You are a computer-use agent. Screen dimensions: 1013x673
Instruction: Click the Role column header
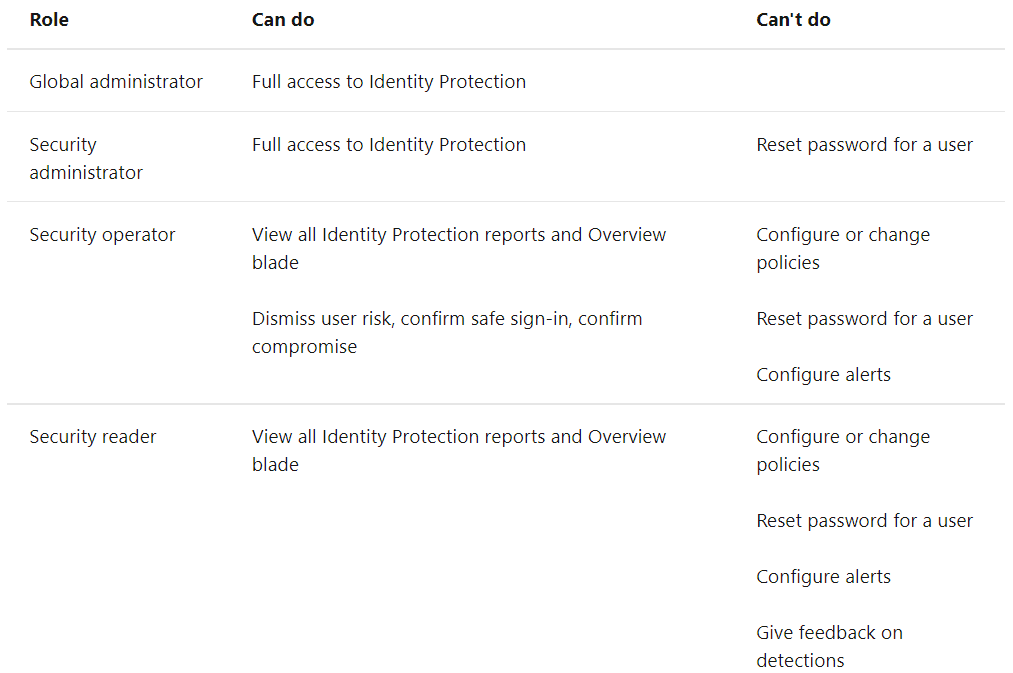point(49,20)
